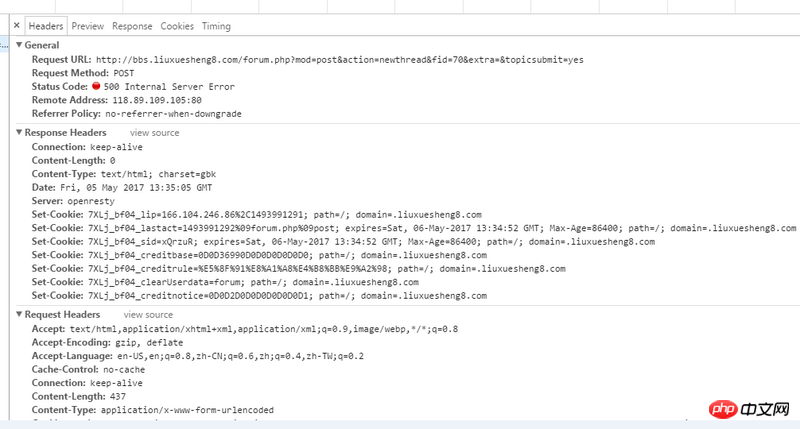This screenshot has width=800, height=429.
Task: Close the request details panel
Action: point(16,26)
